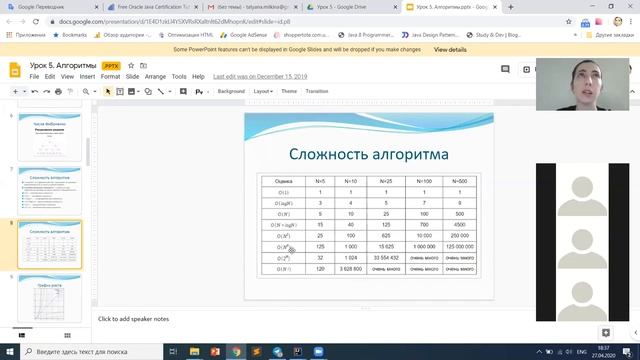Click the Google Slides home logo
Viewport: 640px width, 360px height.
15,70
